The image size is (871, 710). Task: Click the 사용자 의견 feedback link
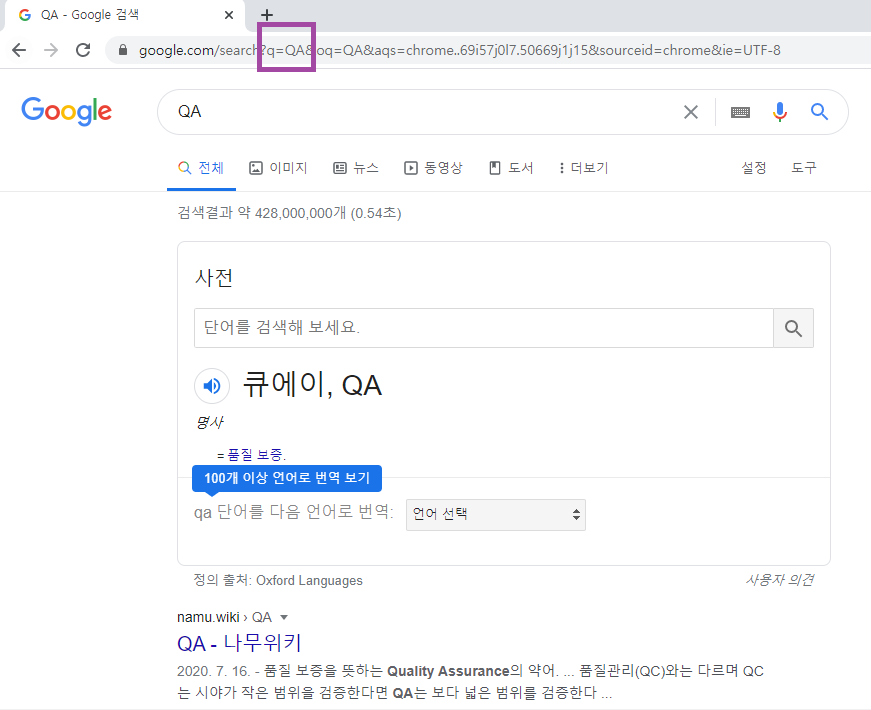780,580
